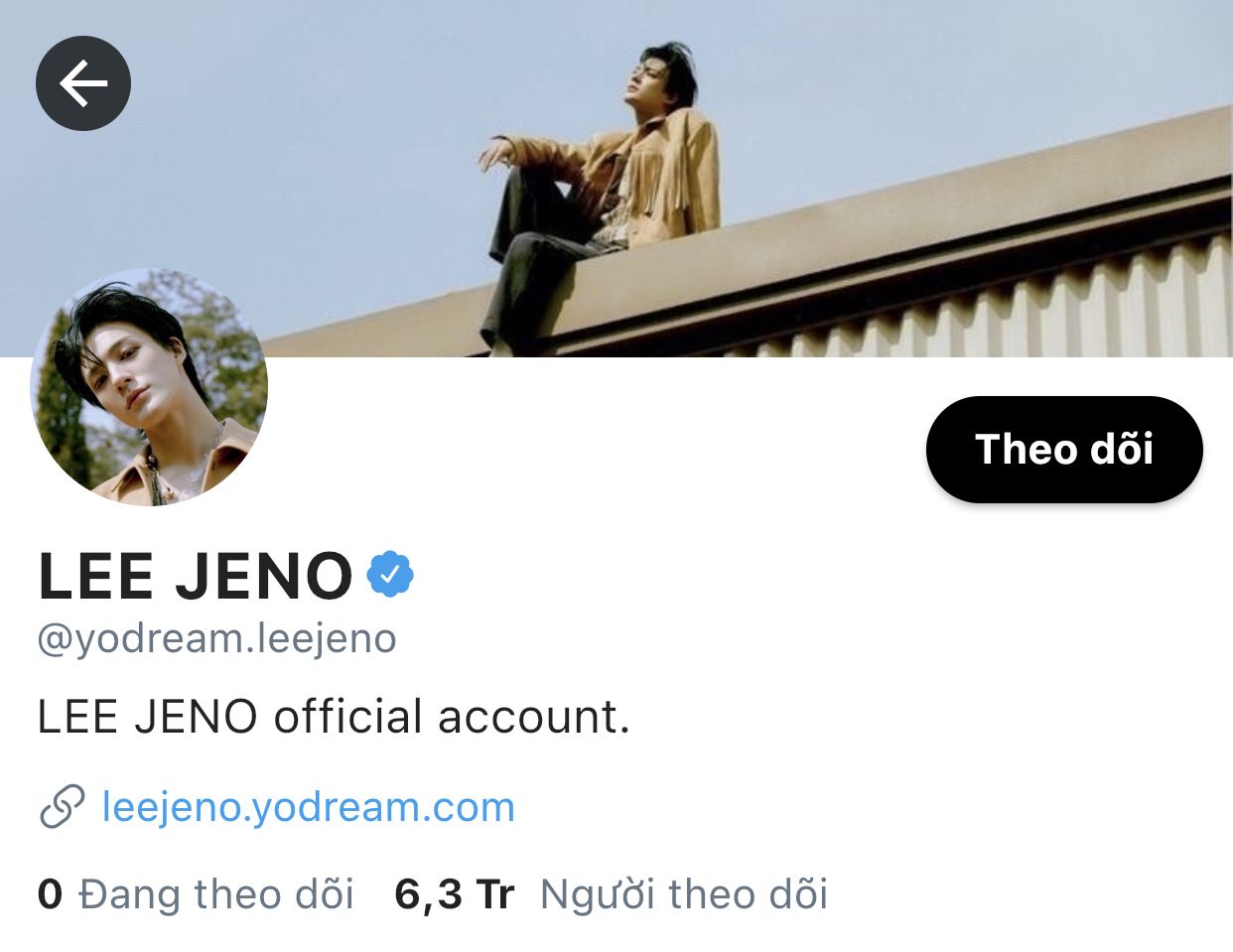This screenshot has height=952, width=1233.
Task: Open the leejeno.yodream.com website link
Action: pyautogui.click(x=309, y=806)
